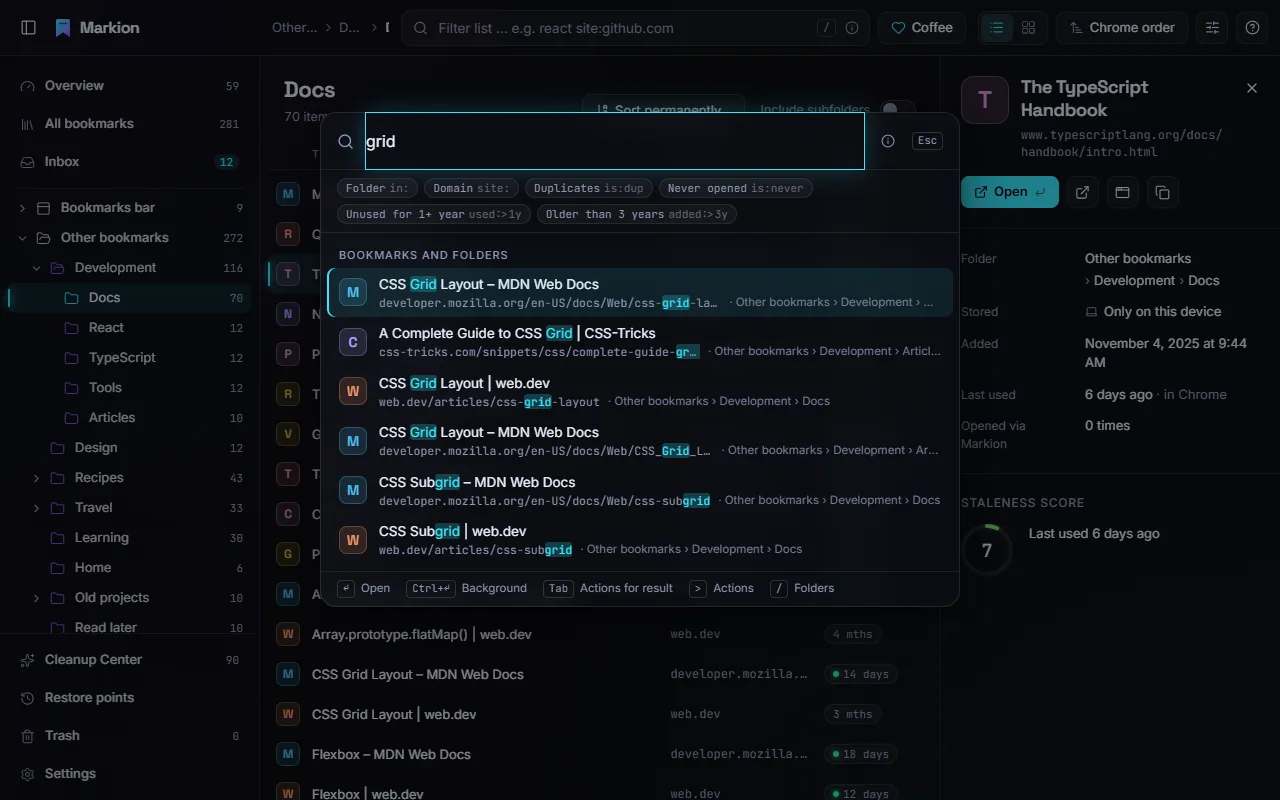The image size is (1280, 800).
Task: Expand the Travel folder
Action: tap(36, 508)
